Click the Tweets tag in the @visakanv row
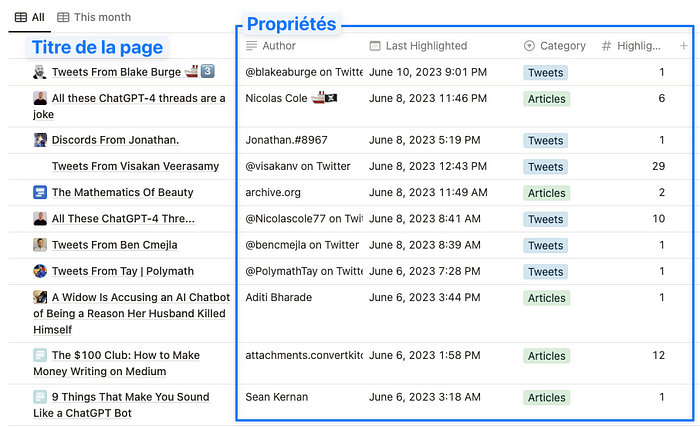 (546, 167)
